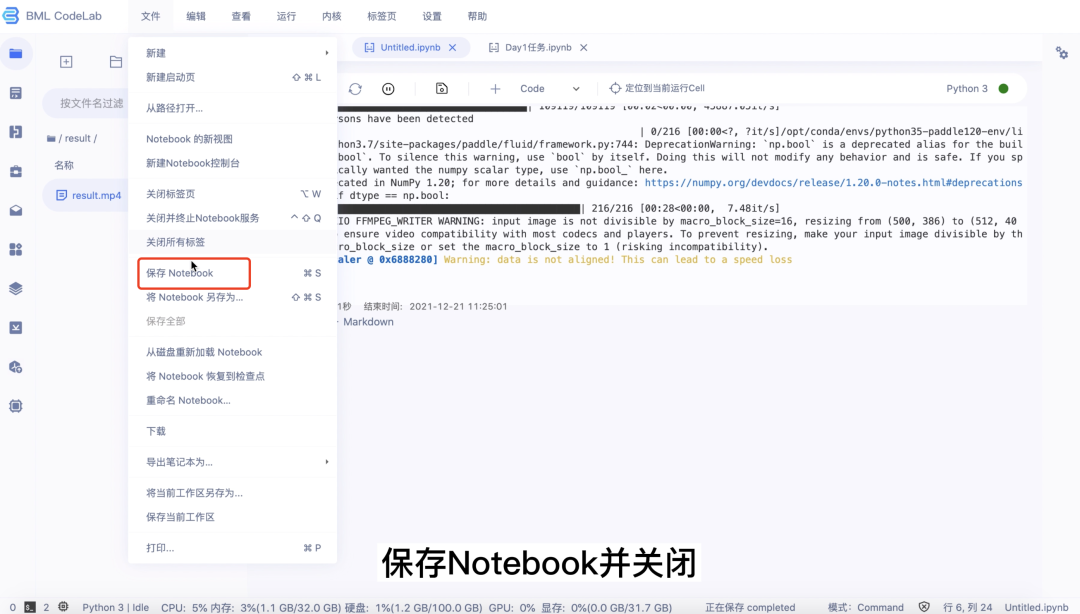This screenshot has width=1080, height=614.
Task: Interrupt kernel with the pause-circle icon
Action: [388, 89]
